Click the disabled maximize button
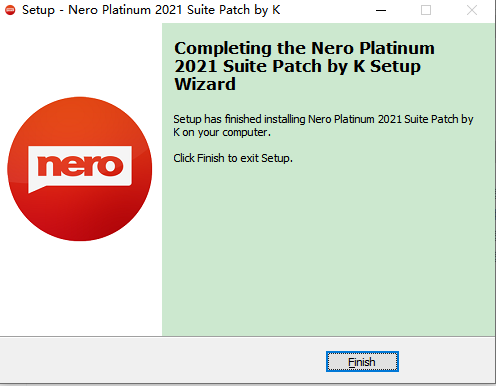The width and height of the screenshot is (496, 386). point(426,10)
